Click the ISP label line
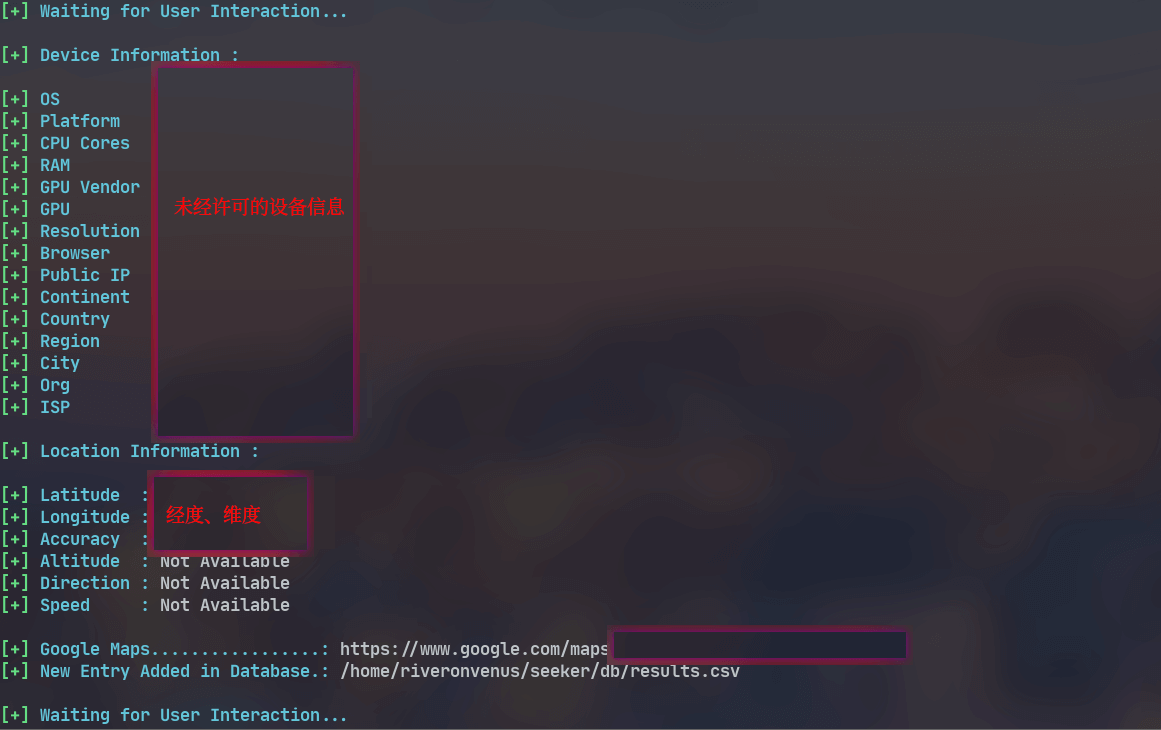1161x730 pixels. pos(54,407)
